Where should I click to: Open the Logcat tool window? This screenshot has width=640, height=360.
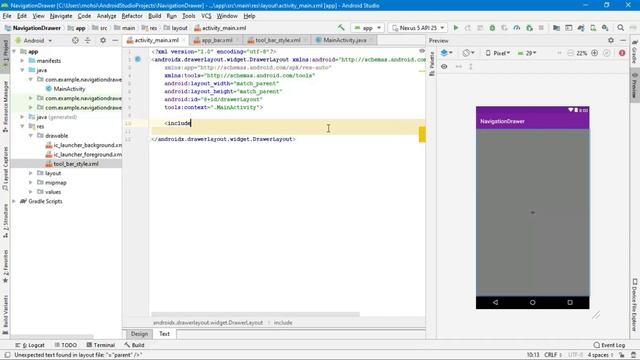pos(30,345)
